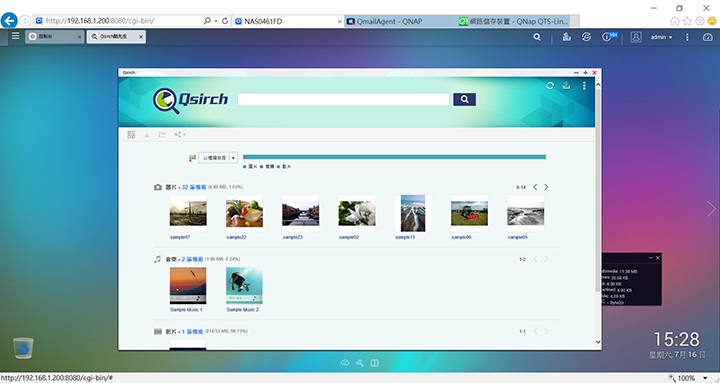Screen dimensions: 720x383
Task: Click the sample22 file name label
Action: [236, 237]
